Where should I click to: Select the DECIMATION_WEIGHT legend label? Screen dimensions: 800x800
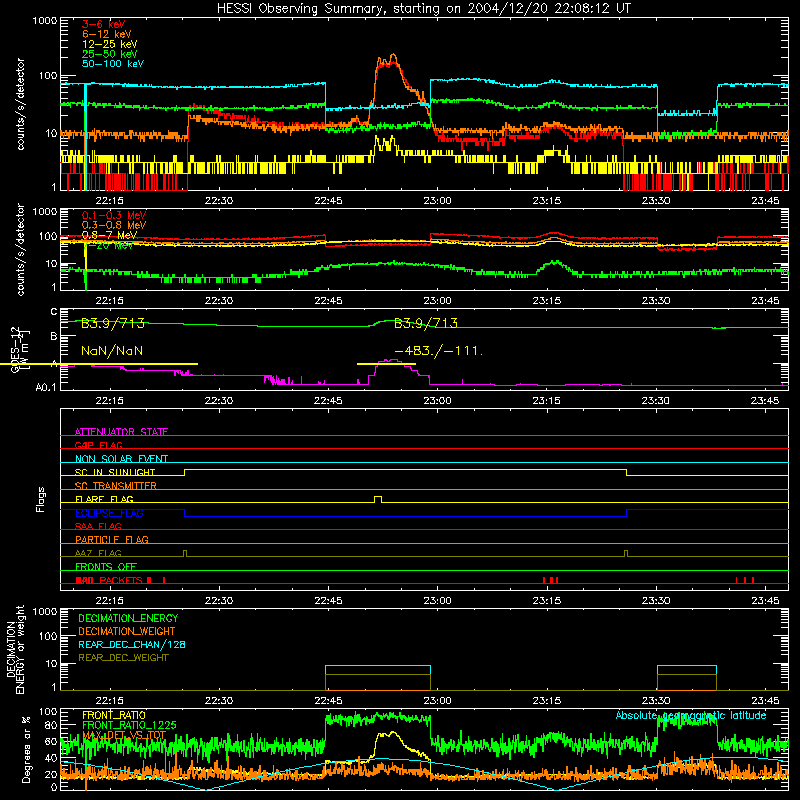tap(127, 631)
